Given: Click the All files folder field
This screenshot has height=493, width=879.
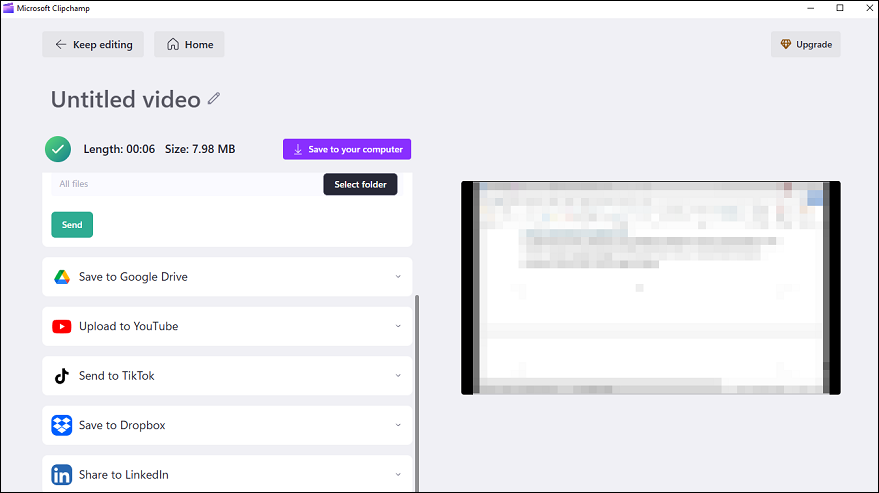Looking at the screenshot, I should (x=187, y=184).
